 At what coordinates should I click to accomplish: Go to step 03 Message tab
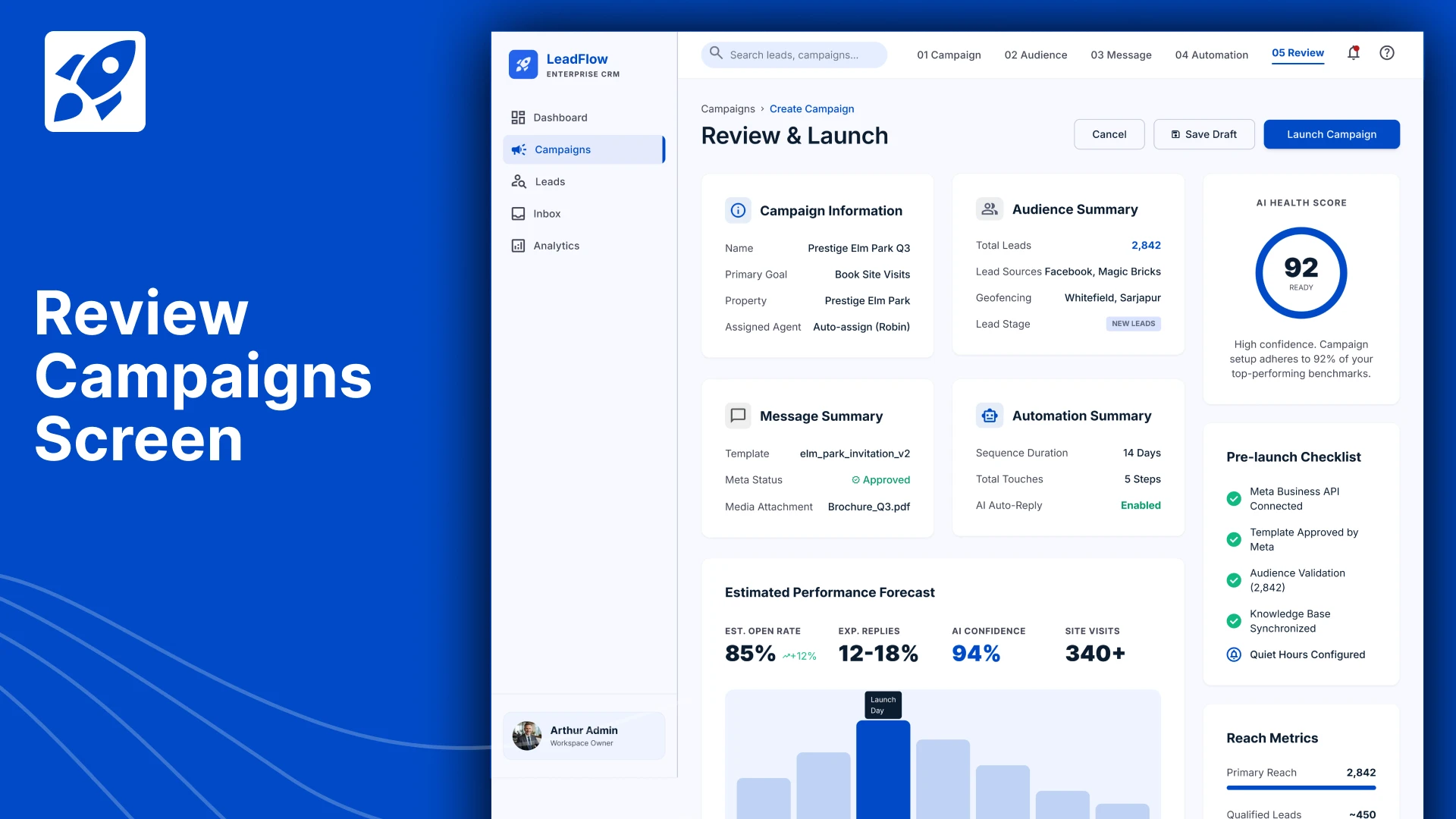[x=1121, y=55]
